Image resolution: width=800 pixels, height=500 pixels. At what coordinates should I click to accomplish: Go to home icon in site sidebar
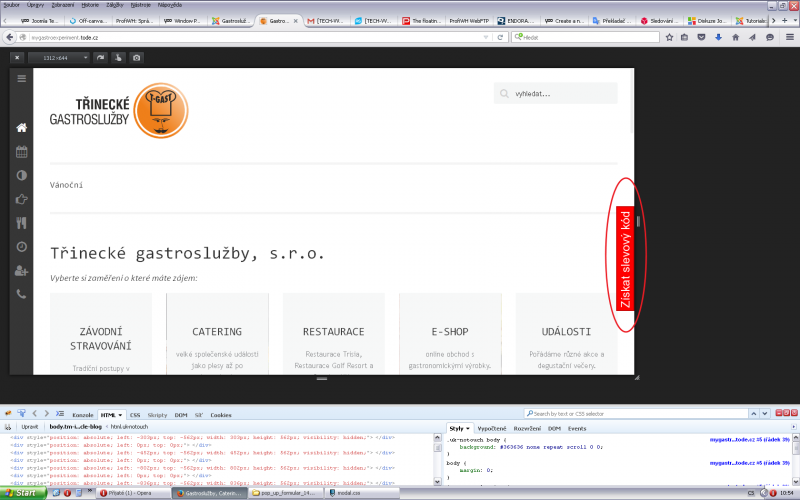tap(21, 128)
